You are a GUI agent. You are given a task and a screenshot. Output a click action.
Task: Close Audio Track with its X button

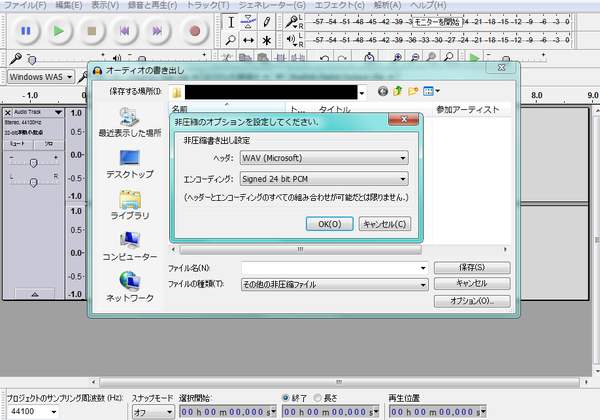pyautogui.click(x=8, y=112)
